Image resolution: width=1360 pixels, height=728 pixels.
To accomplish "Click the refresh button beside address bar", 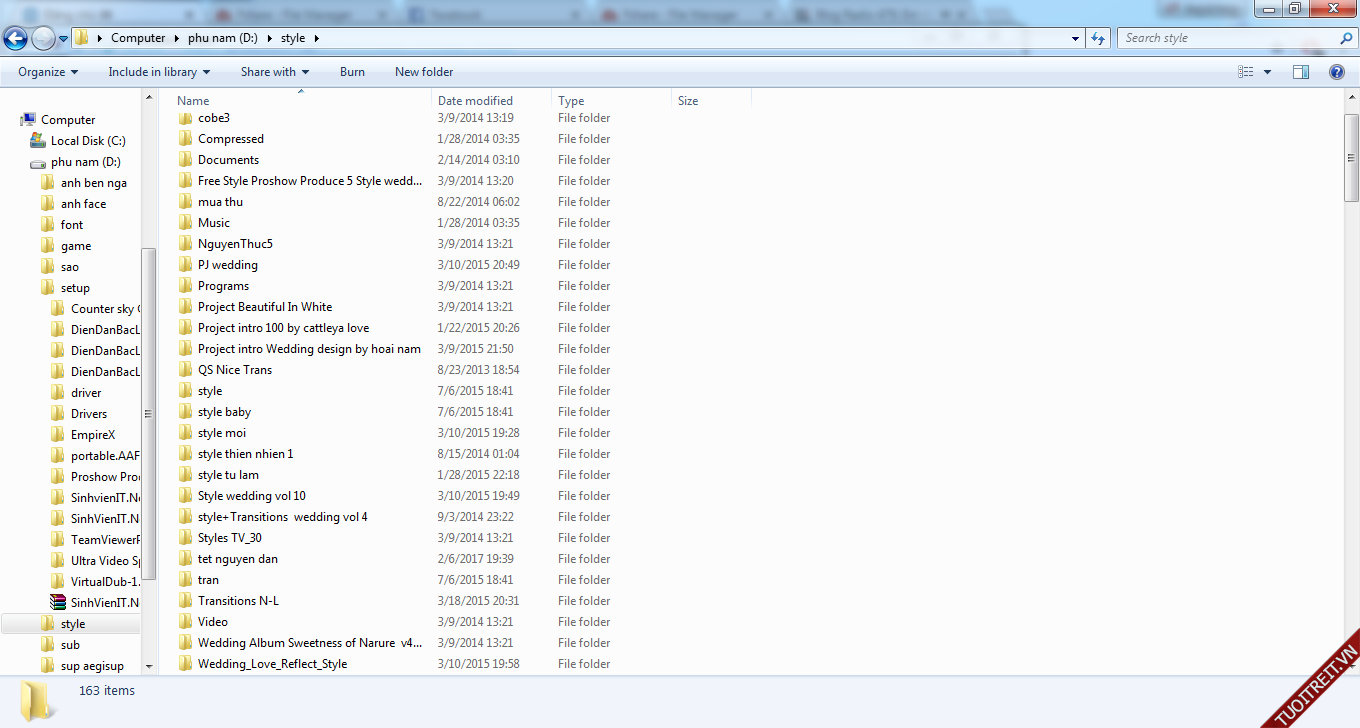I will tap(1098, 38).
